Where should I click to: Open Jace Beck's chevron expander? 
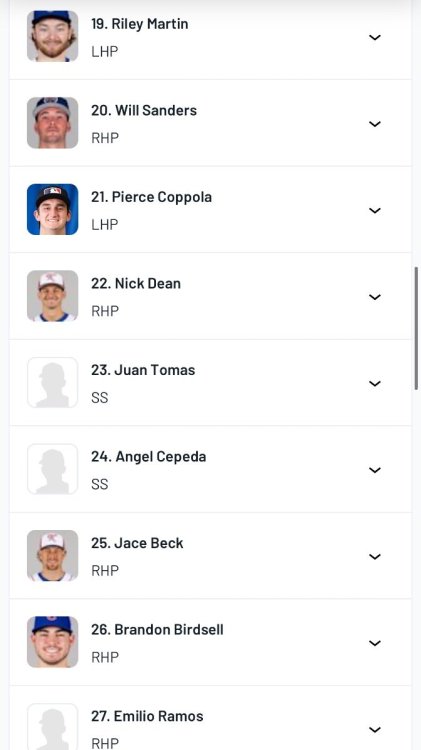(x=375, y=557)
